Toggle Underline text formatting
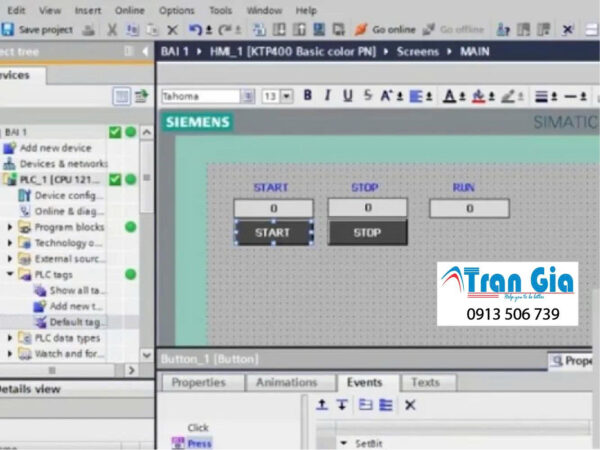The image size is (600, 450). click(x=347, y=96)
